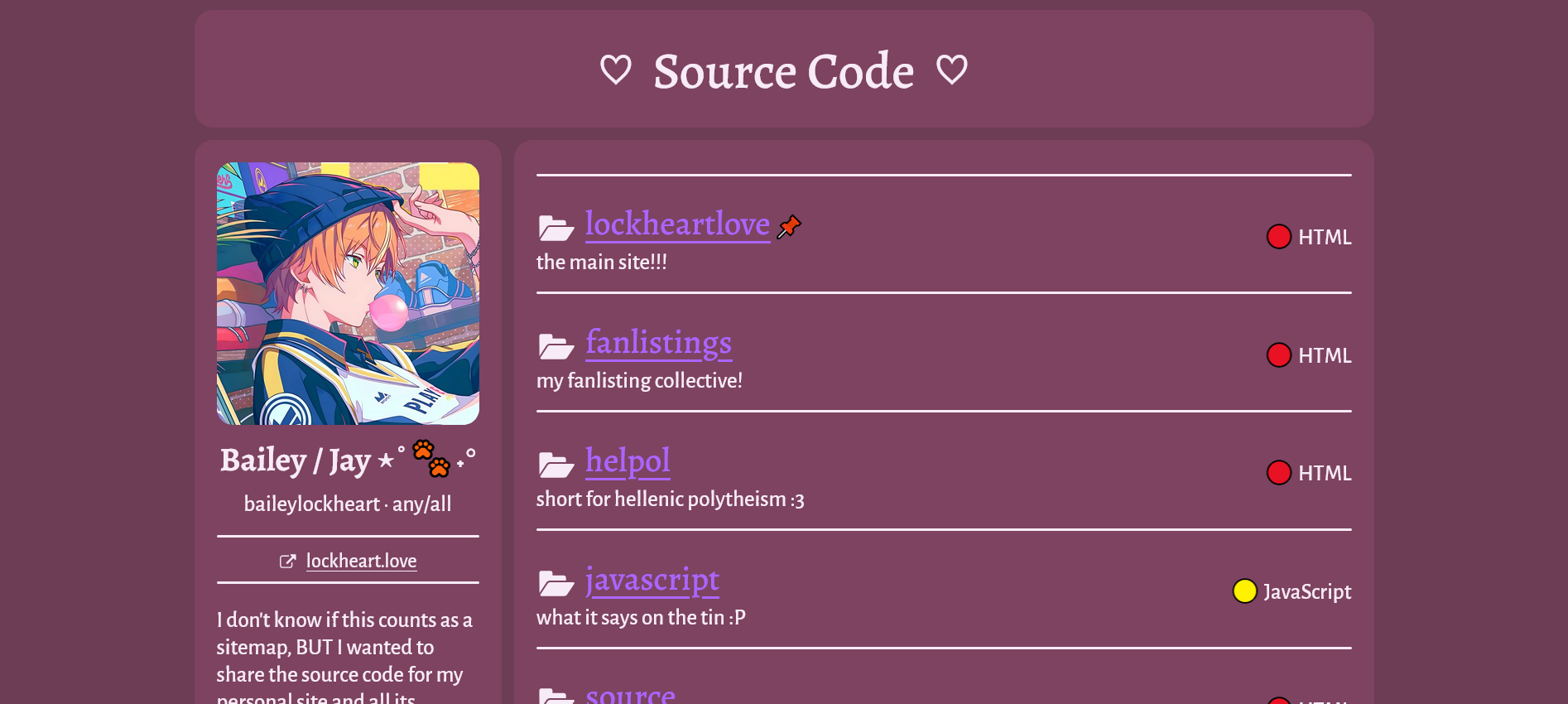Click the orange paw prints icon

point(431,458)
